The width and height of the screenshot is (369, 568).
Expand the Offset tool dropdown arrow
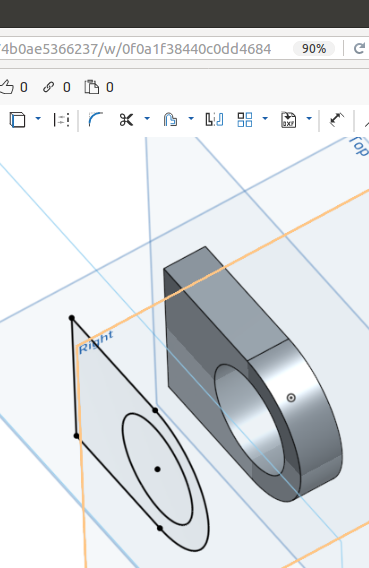click(191, 118)
